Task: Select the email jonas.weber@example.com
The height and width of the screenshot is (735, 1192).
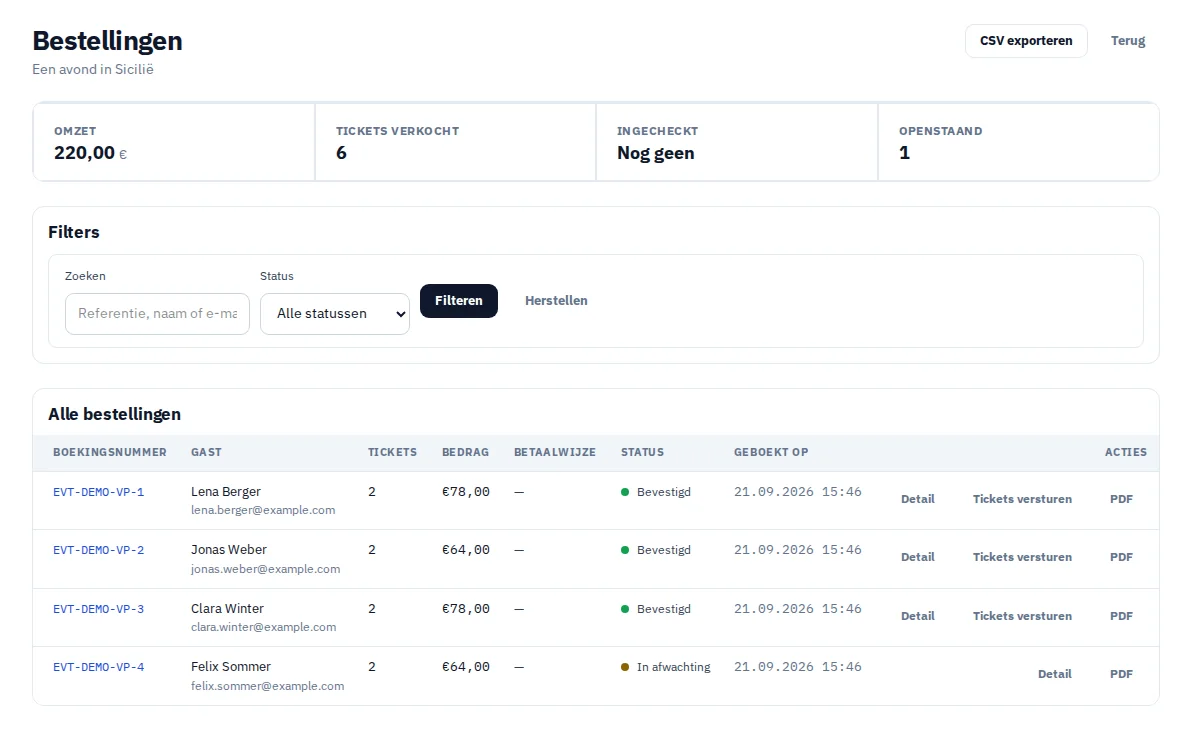Action: coord(265,569)
